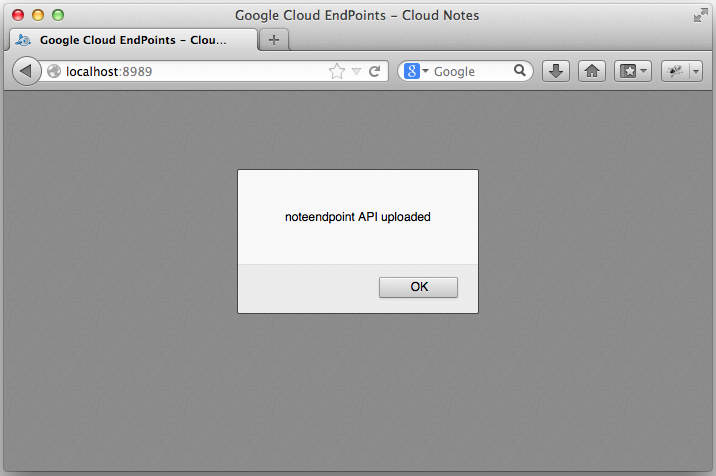Viewport: 716px width, 476px height.
Task: Expand the add-on icon's dropdown arrow
Action: (696, 71)
